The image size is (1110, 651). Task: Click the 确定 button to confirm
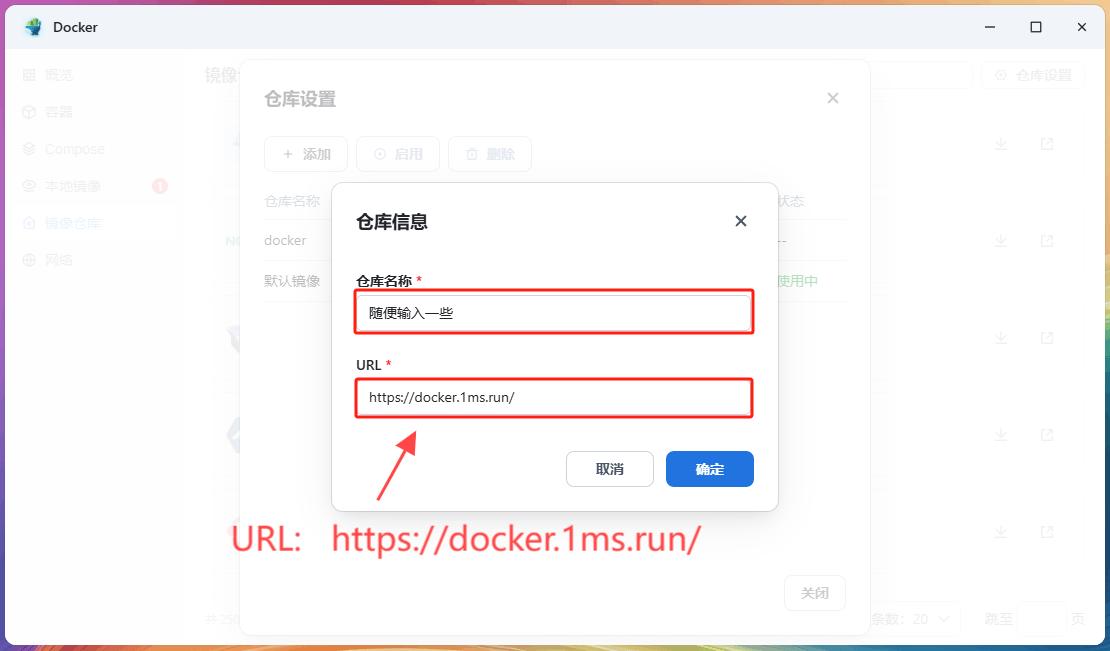click(709, 469)
